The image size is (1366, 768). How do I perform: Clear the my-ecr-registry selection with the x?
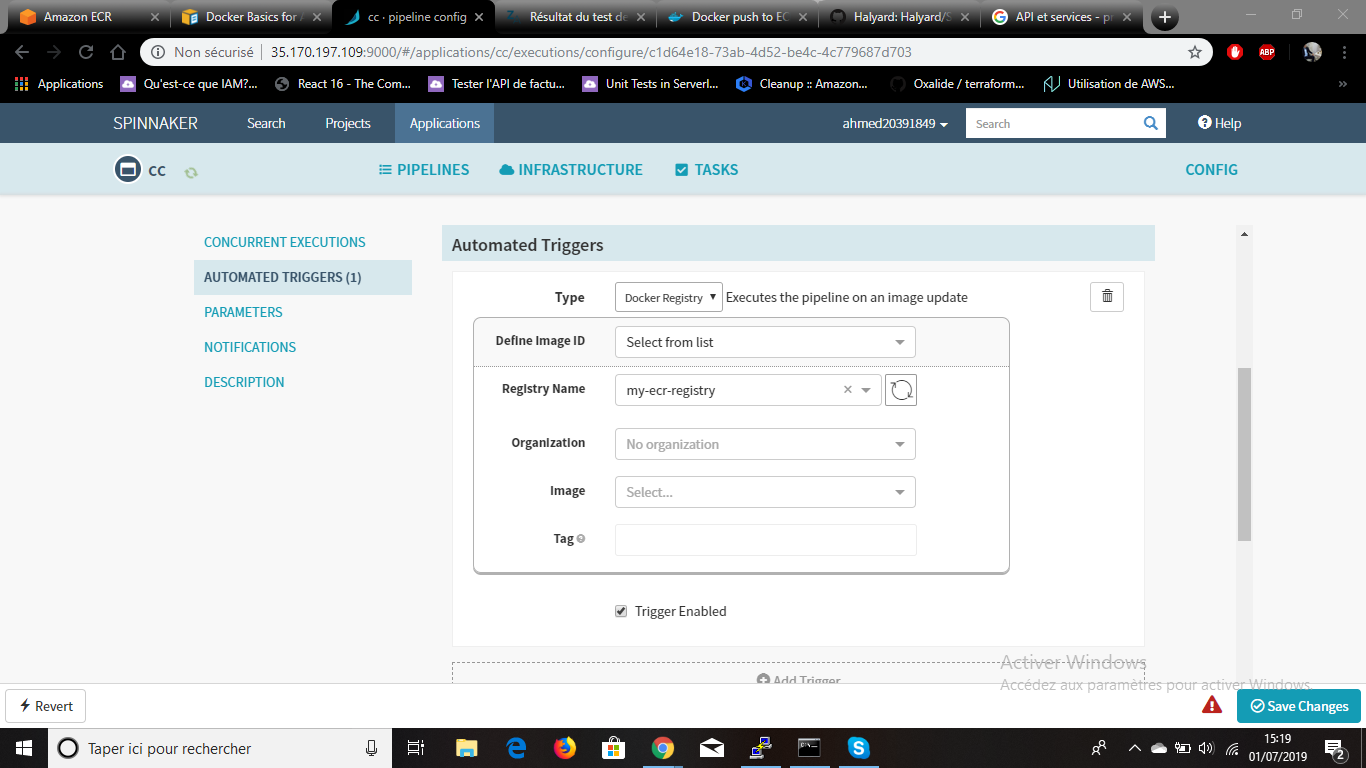847,390
